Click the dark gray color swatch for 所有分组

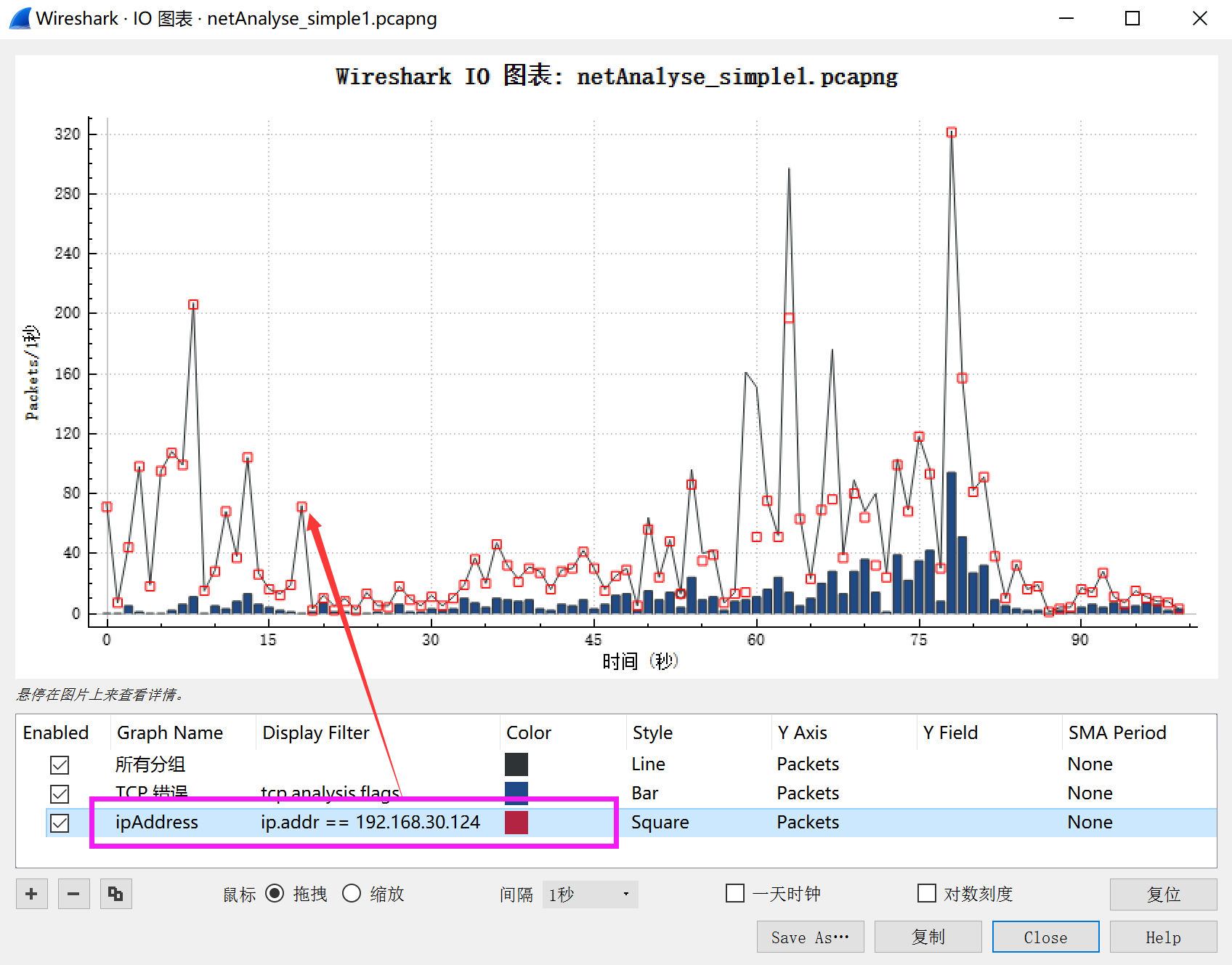pos(516,764)
